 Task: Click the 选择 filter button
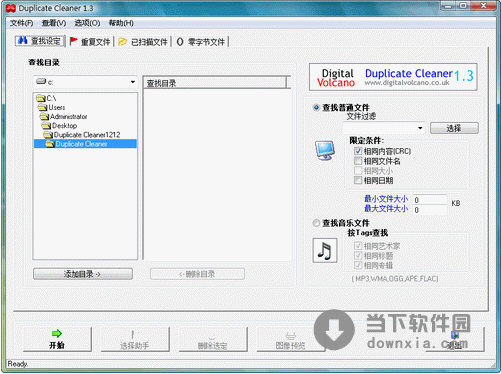pyautogui.click(x=454, y=128)
